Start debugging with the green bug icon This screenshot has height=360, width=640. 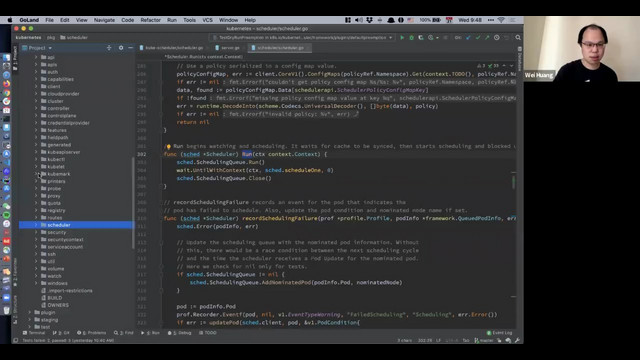[x=411, y=38]
